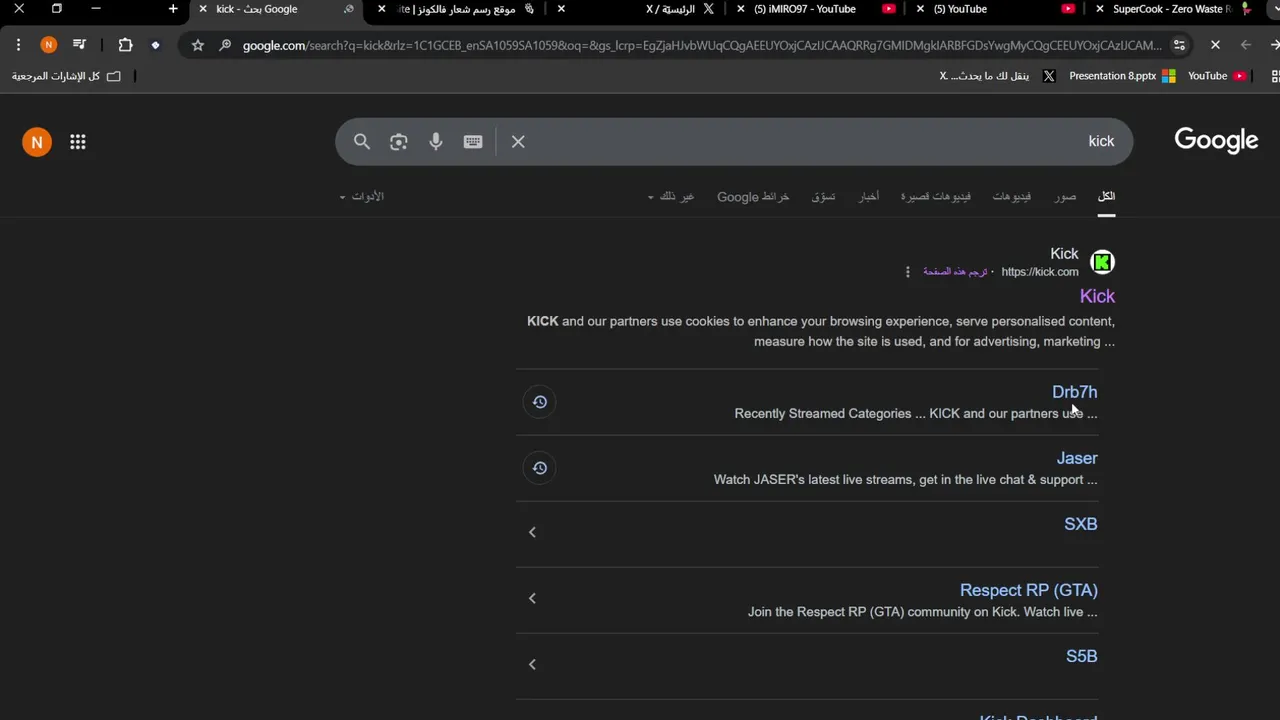Clear the search box with X icon

[x=518, y=142]
